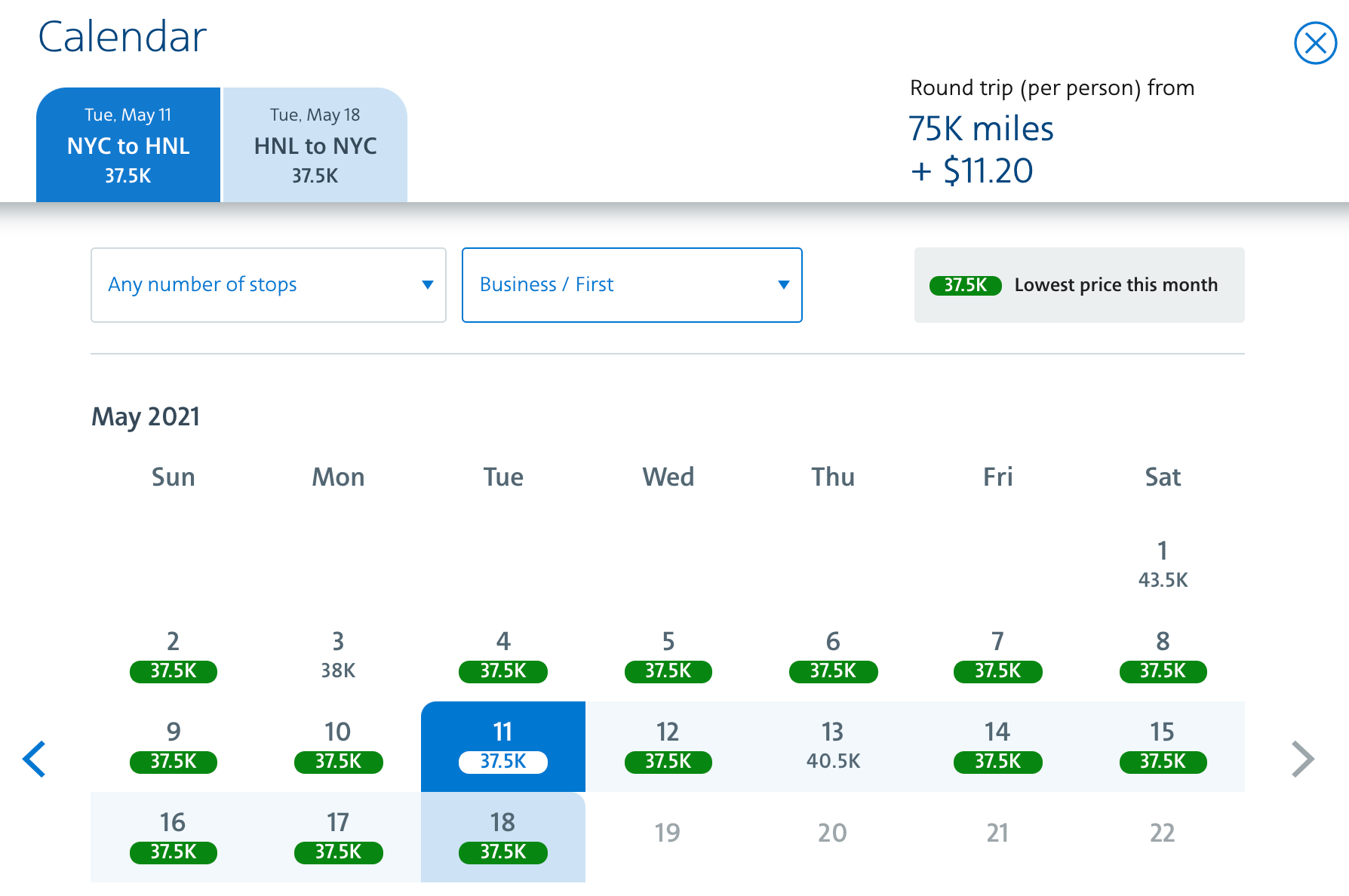Select Monday May 17 date
The image size is (1349, 896).
point(338,836)
